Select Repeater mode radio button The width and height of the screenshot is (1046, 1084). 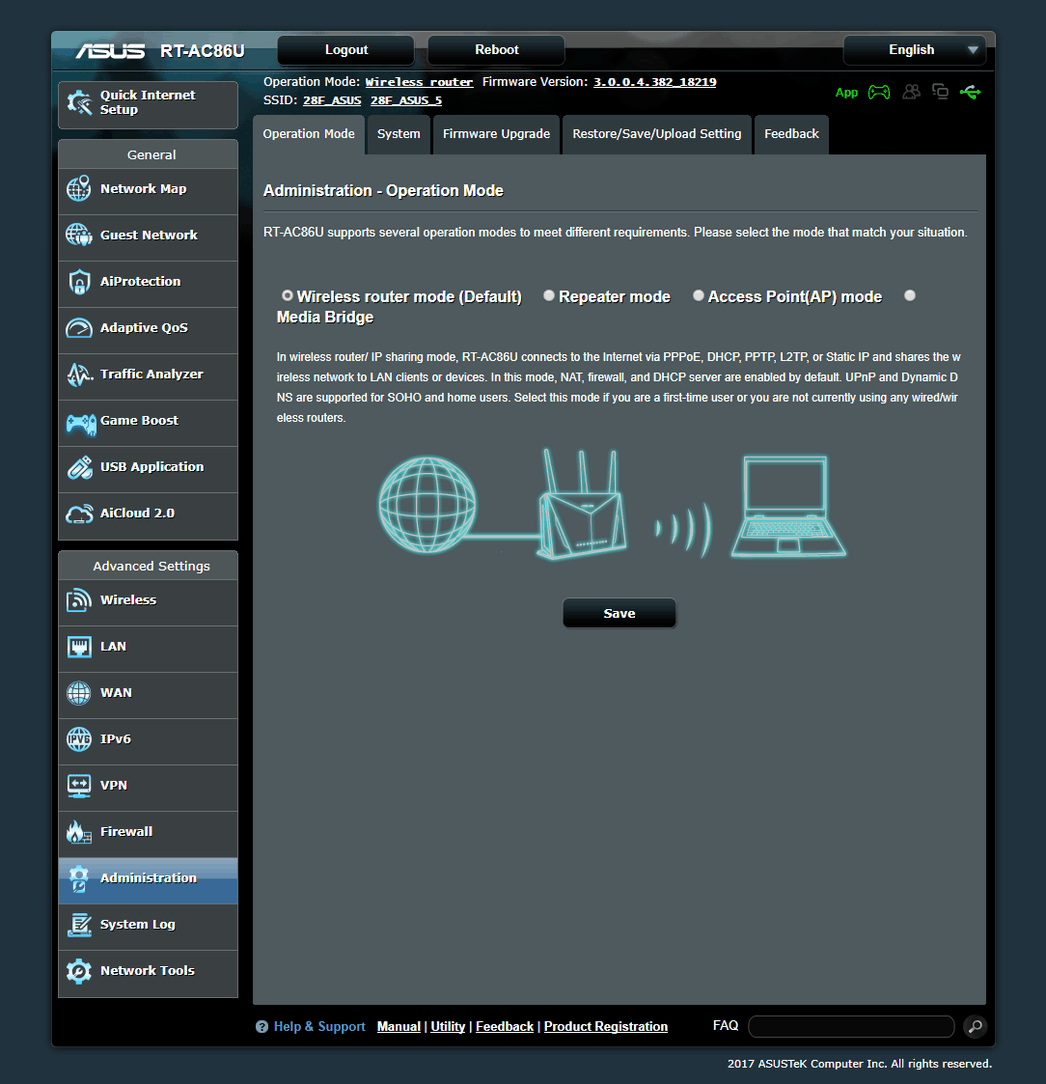point(549,296)
